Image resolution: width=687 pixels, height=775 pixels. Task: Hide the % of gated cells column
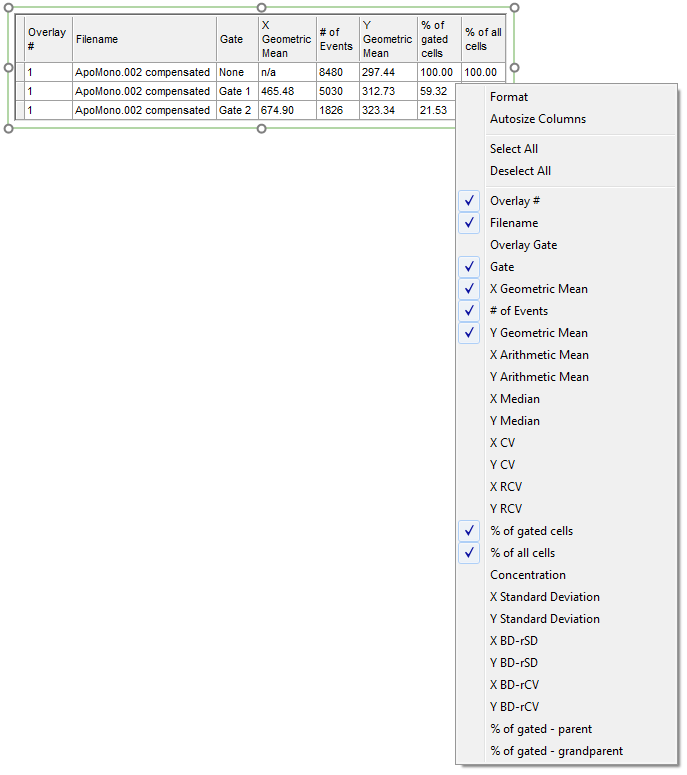(531, 531)
